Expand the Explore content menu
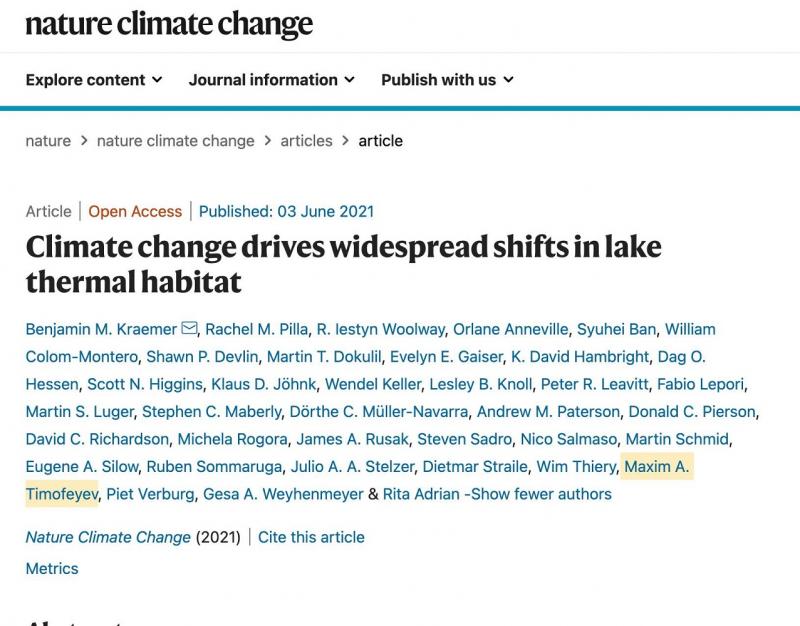The image size is (800, 626). (x=94, y=80)
